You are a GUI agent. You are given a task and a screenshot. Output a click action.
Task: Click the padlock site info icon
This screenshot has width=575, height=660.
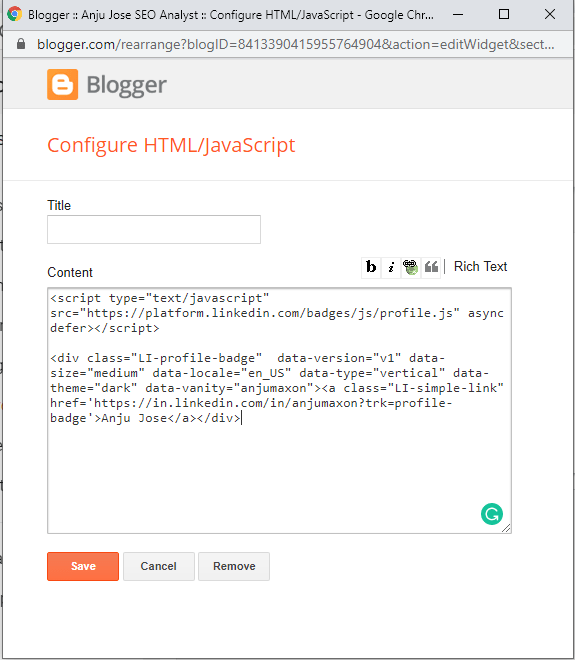coord(21,44)
